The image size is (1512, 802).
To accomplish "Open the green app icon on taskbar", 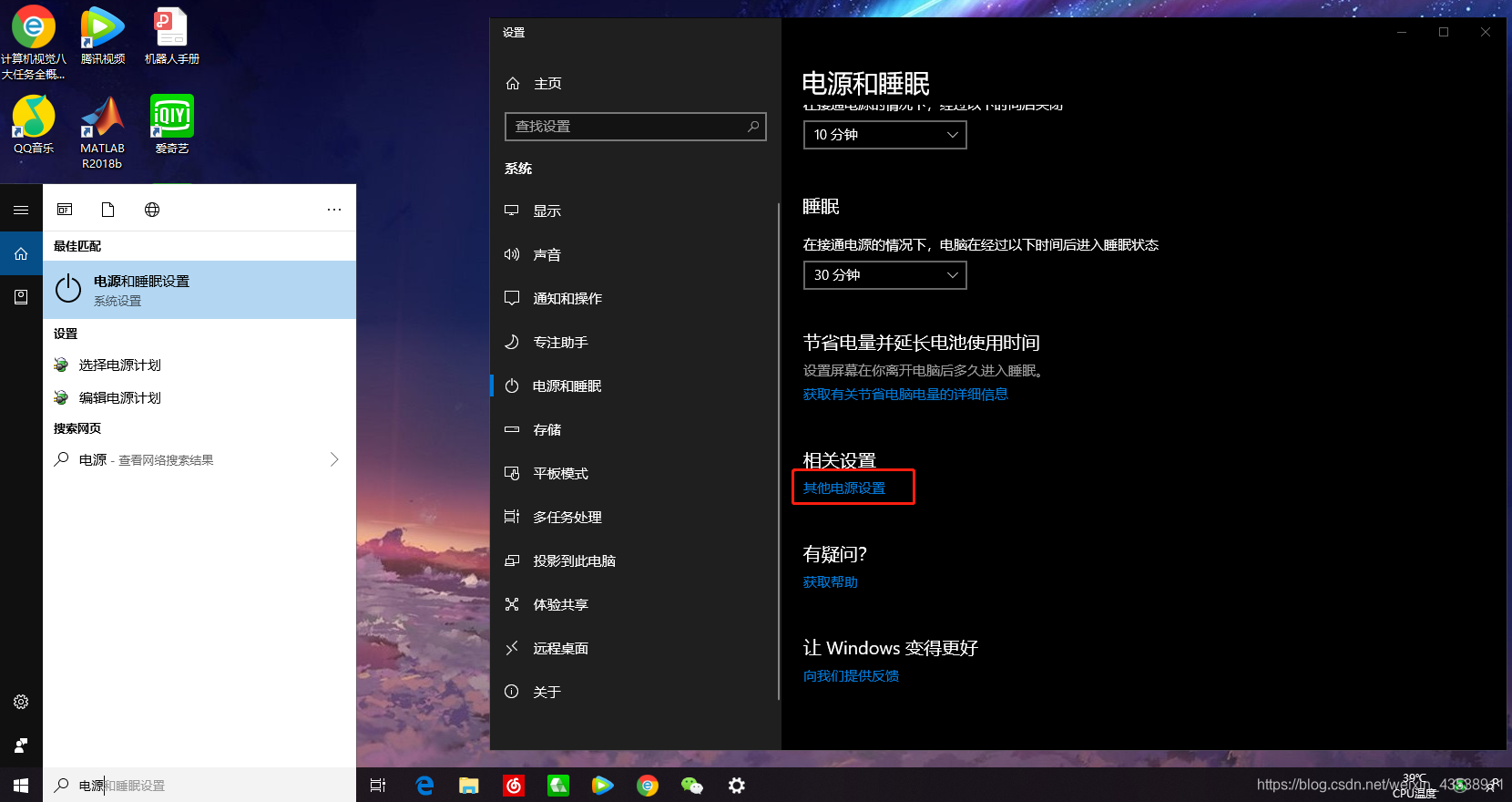I will click(558, 785).
